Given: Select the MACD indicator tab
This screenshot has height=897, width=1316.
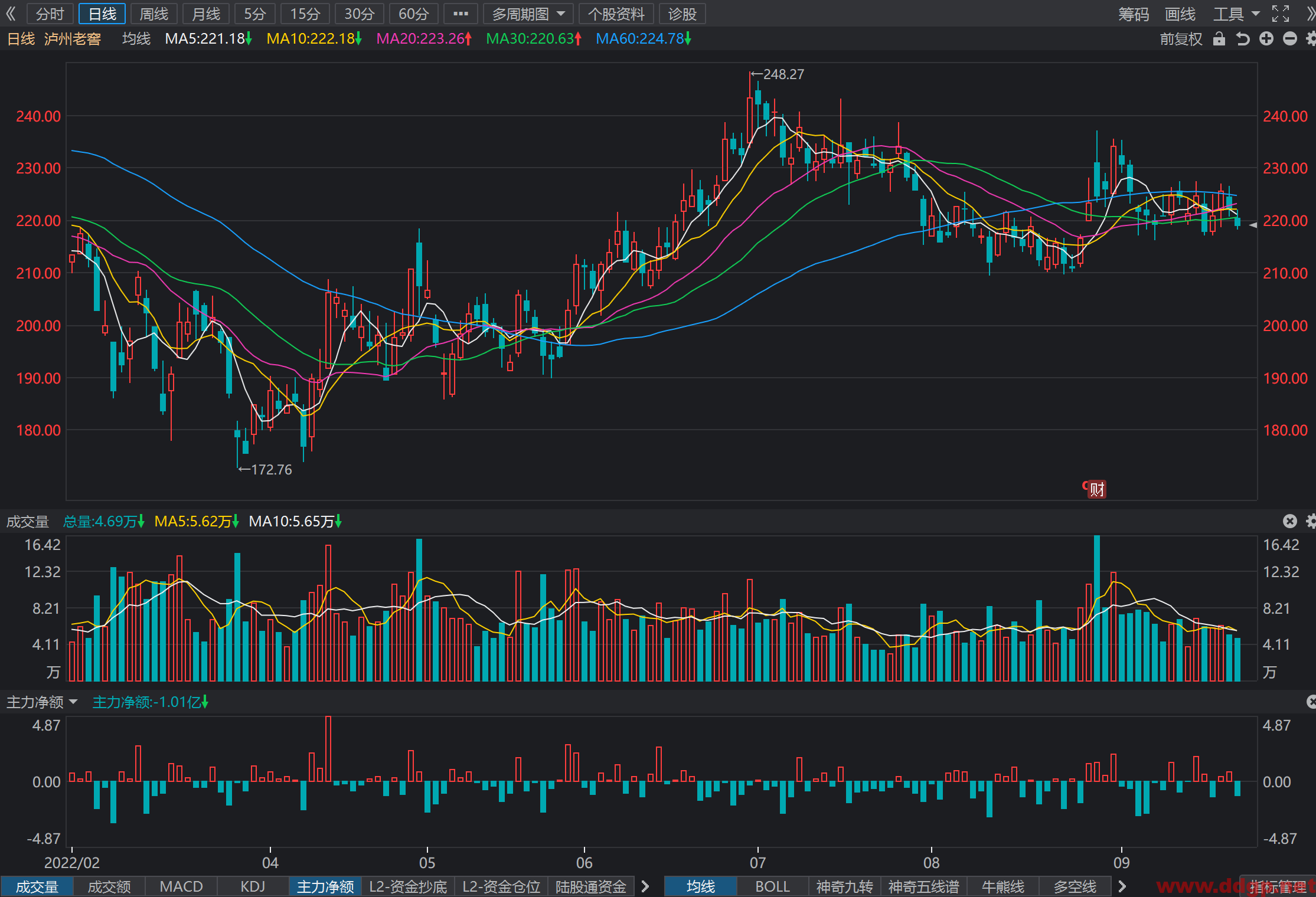Looking at the screenshot, I should point(181,886).
